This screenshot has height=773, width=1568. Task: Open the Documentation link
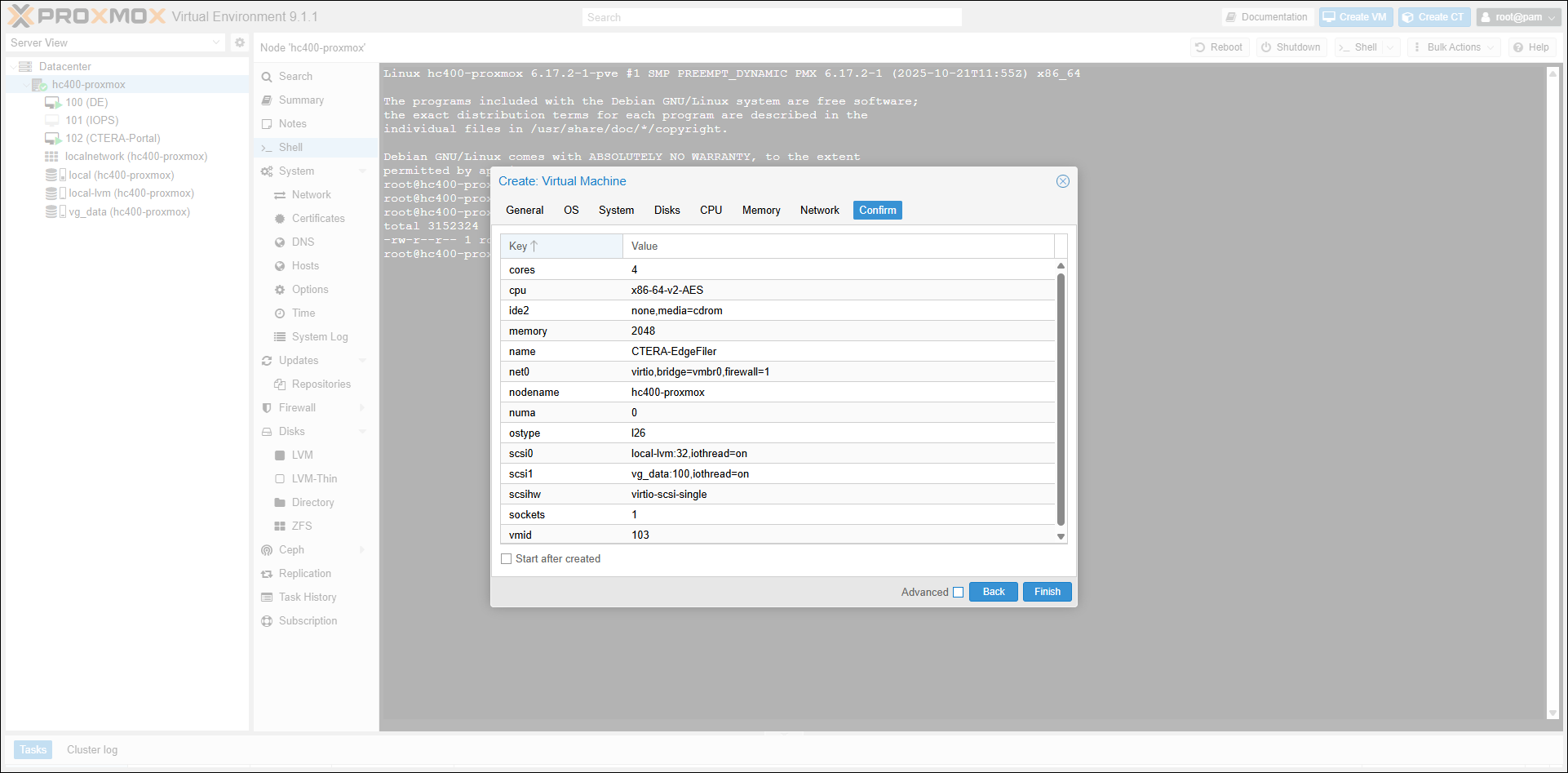tap(1266, 17)
